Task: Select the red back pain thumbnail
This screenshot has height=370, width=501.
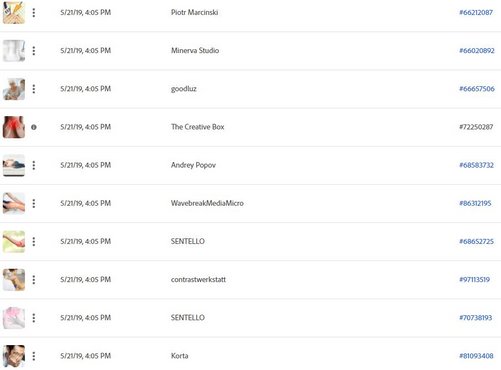Action: click(x=14, y=127)
